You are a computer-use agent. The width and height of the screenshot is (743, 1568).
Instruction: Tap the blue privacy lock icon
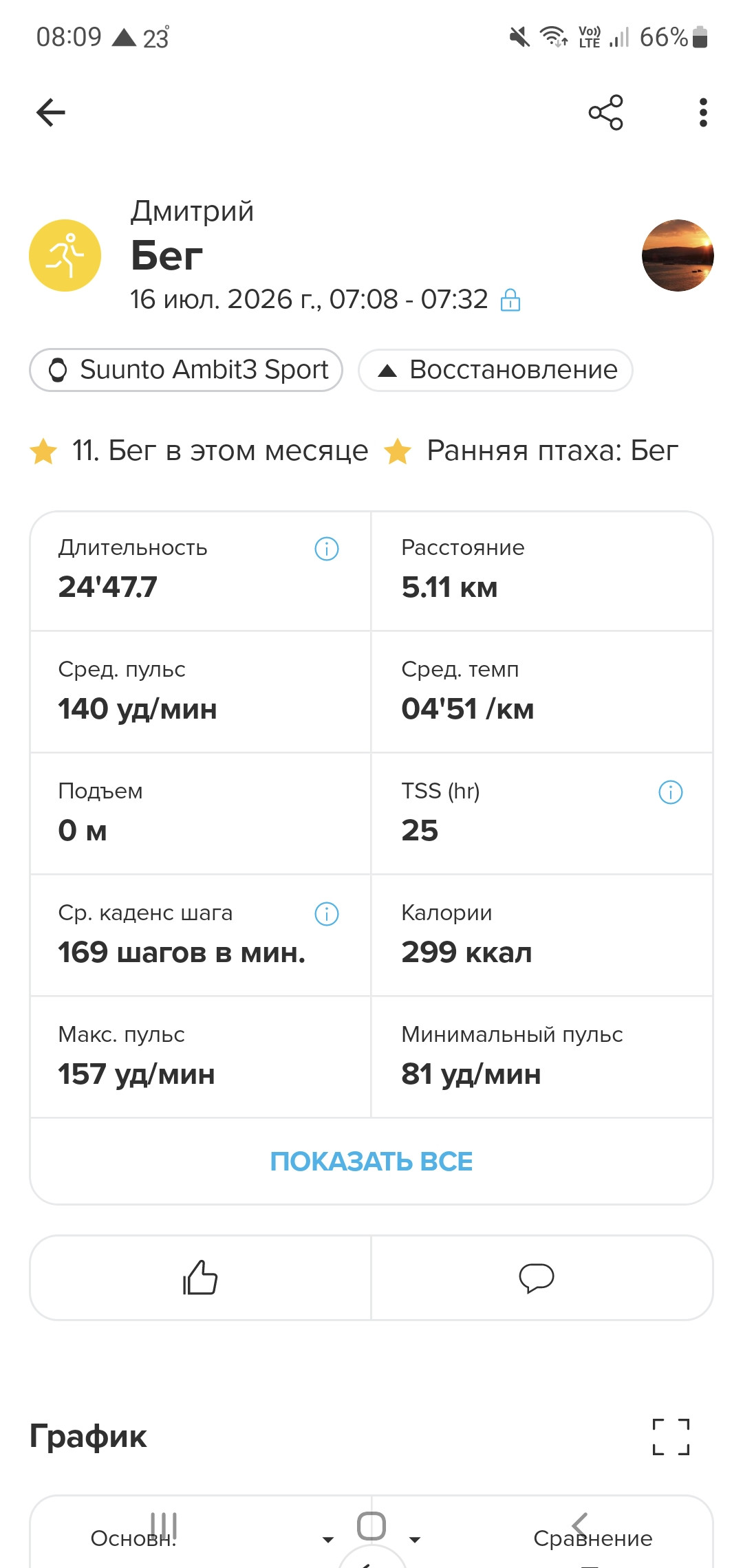510,301
